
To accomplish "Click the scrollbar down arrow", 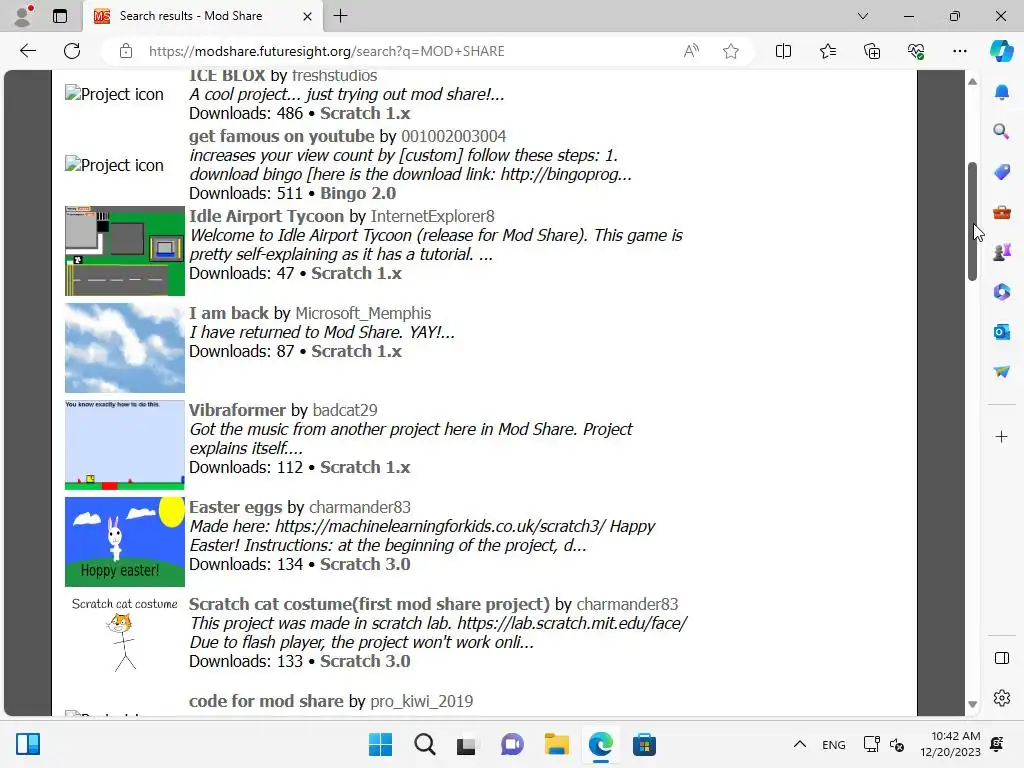I will [972, 704].
